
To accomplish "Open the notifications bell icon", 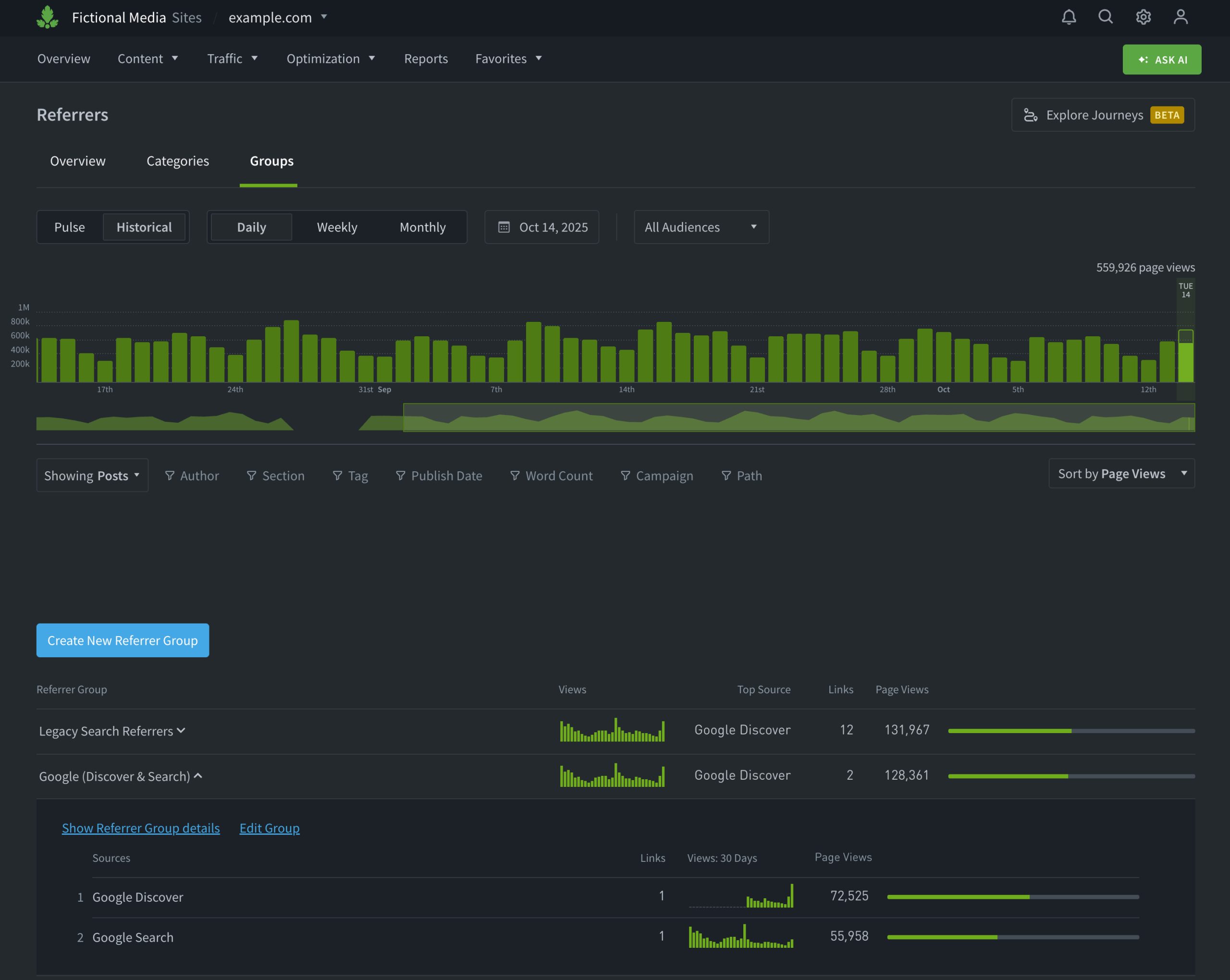I will [x=1069, y=17].
